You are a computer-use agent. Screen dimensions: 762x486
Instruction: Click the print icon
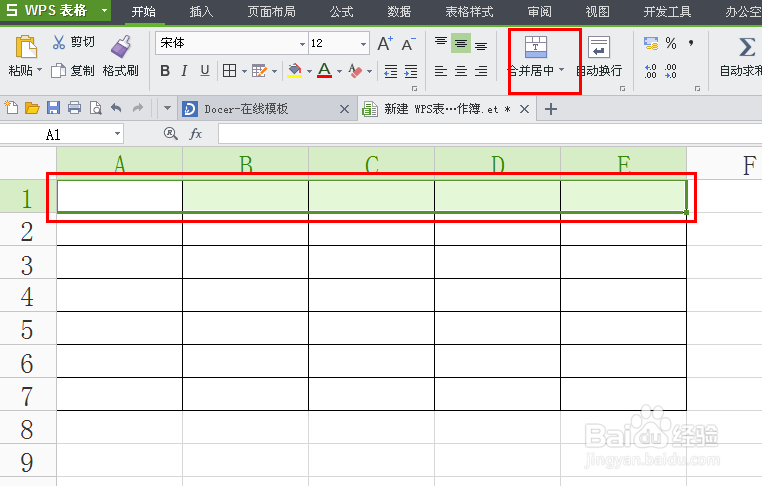[74, 107]
